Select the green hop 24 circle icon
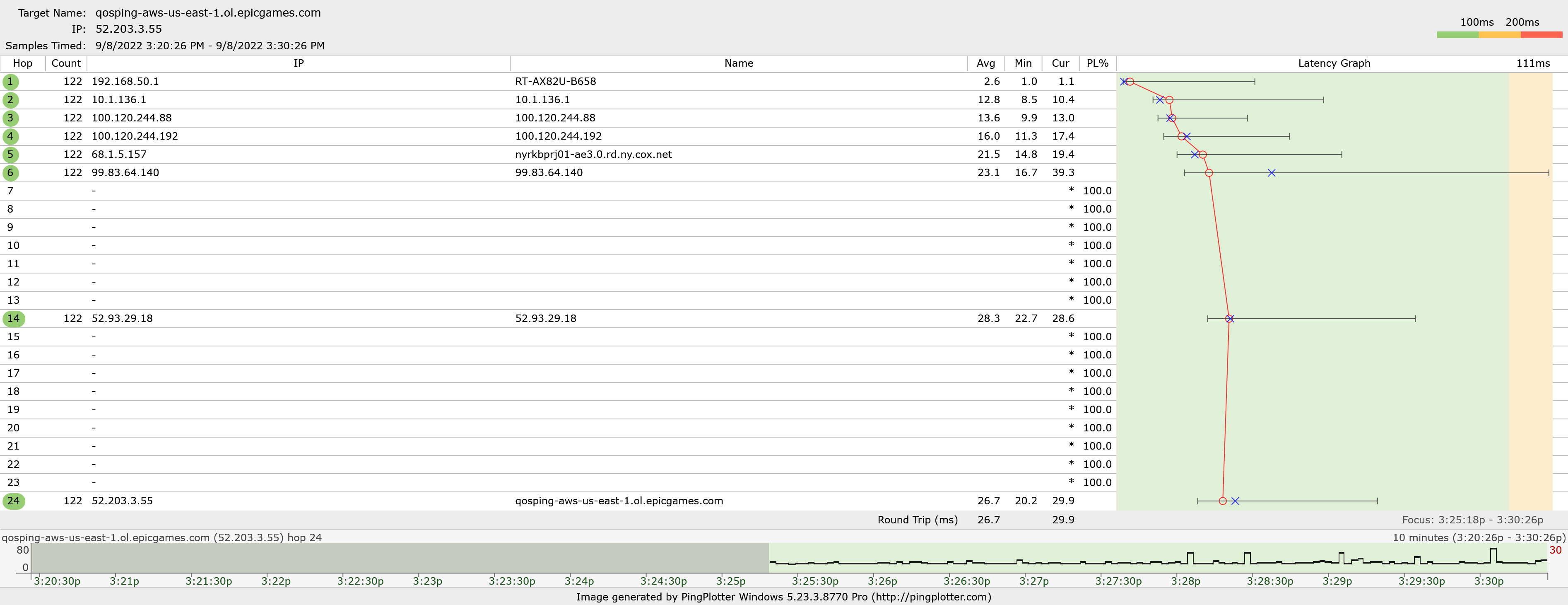The image size is (1568, 605). point(13,501)
